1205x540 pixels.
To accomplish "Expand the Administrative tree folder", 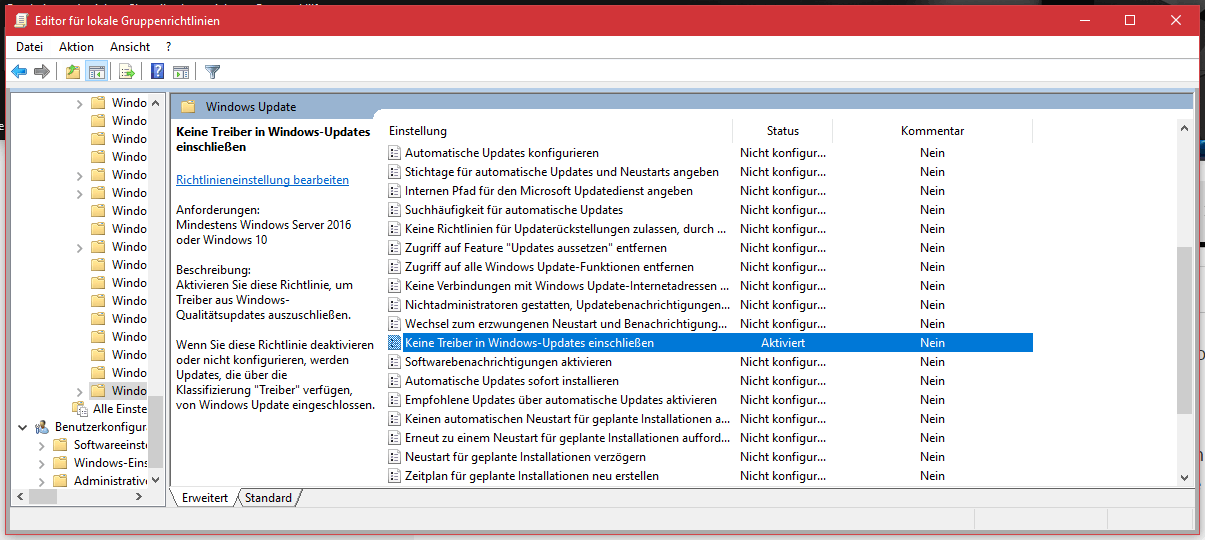I will click(41, 481).
